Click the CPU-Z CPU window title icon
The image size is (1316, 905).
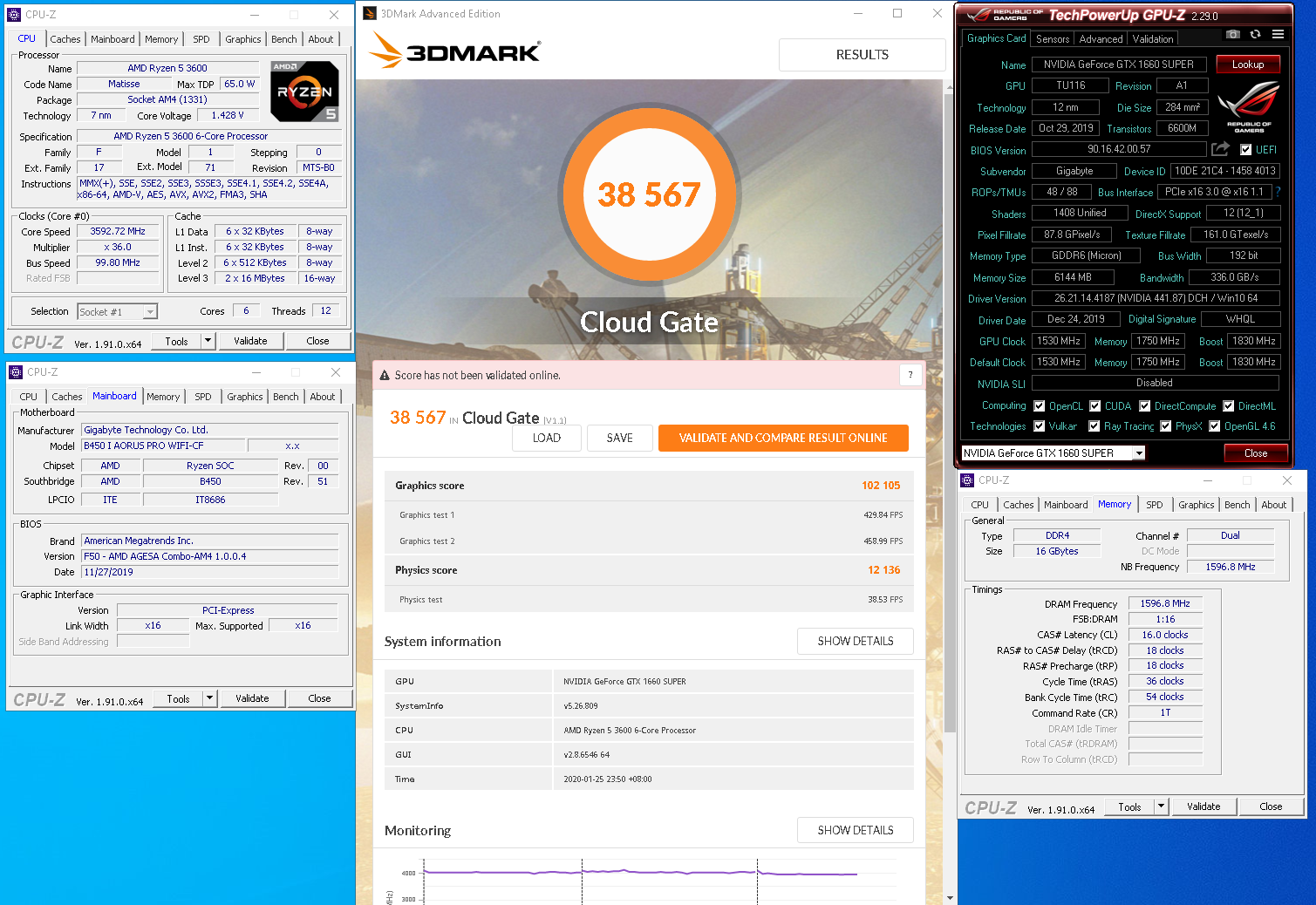point(14,15)
